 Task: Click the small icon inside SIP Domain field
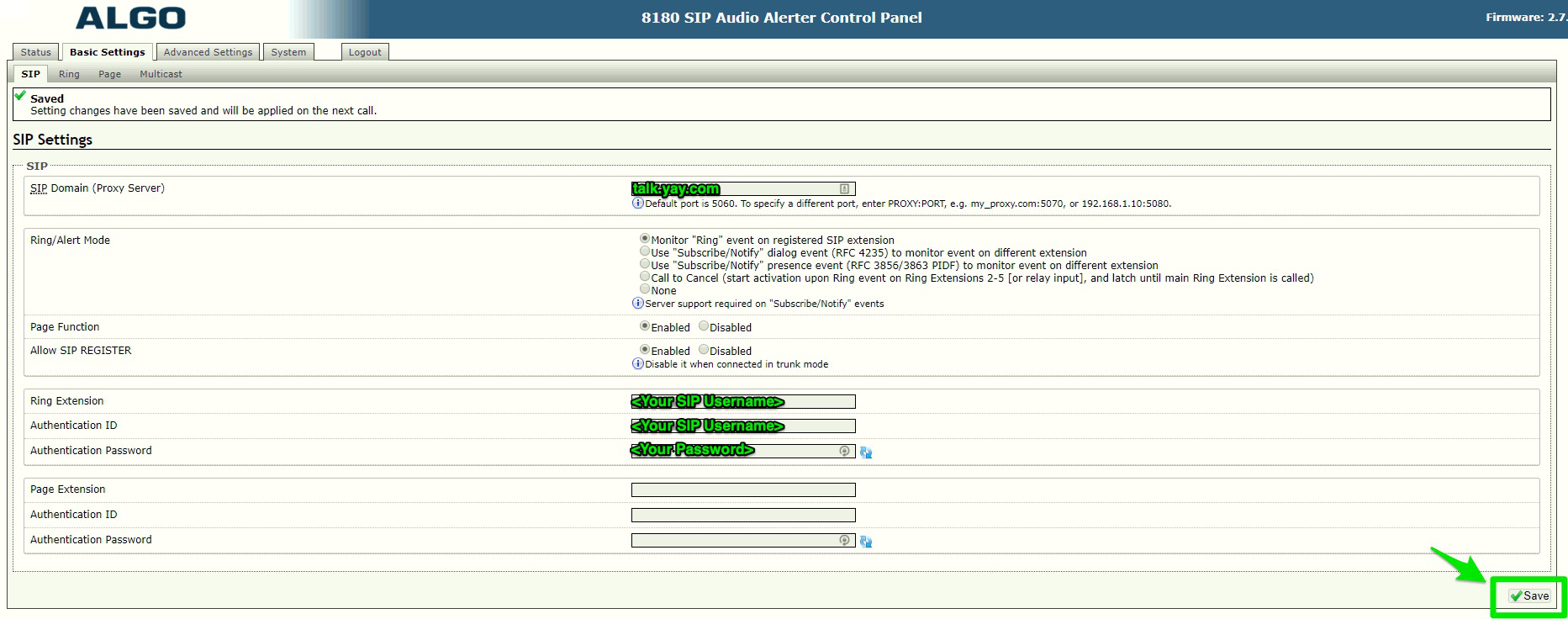(845, 189)
